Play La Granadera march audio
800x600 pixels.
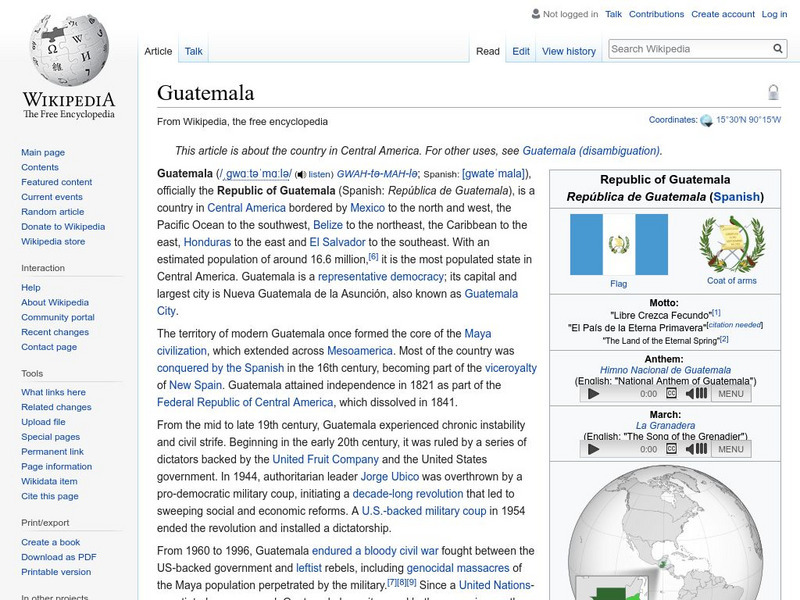click(x=593, y=449)
